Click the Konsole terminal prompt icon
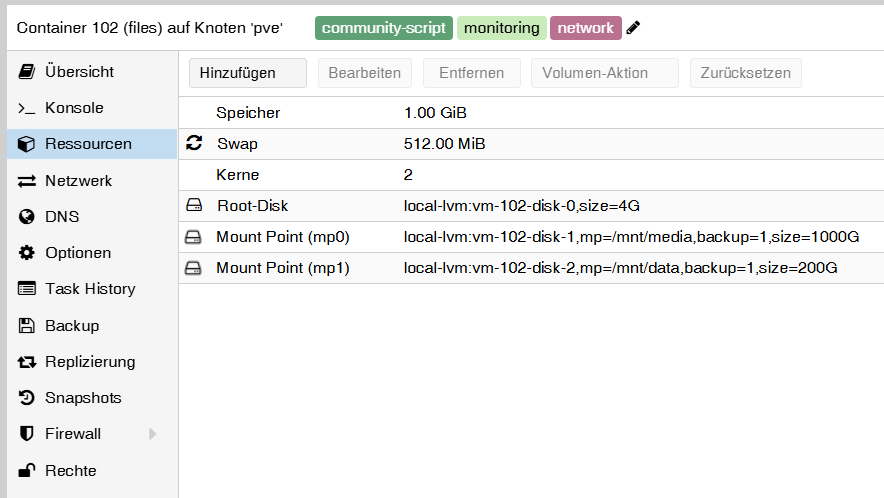 tap(27, 108)
